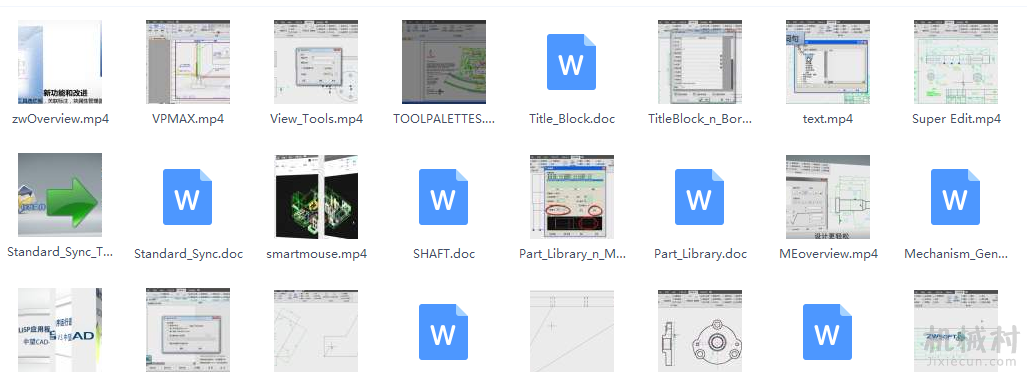
Task: Open the Part_Library.doc document icon
Action: [700, 196]
